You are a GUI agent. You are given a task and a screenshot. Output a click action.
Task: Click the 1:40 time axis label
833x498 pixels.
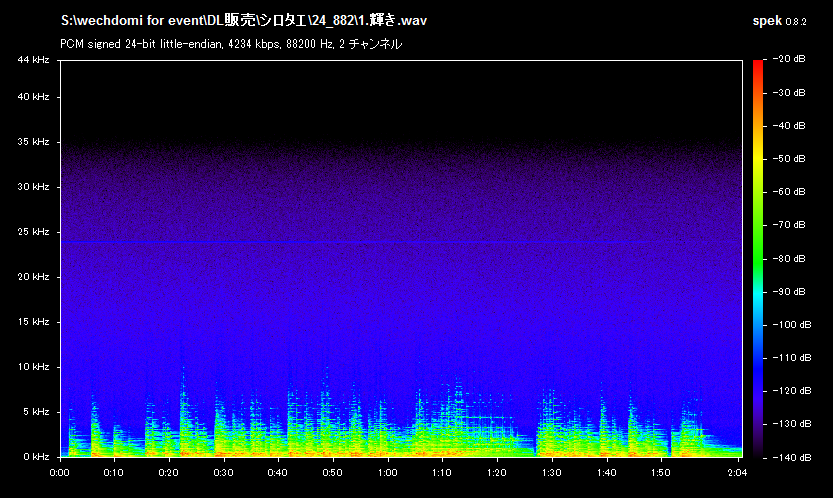pyautogui.click(x=606, y=473)
